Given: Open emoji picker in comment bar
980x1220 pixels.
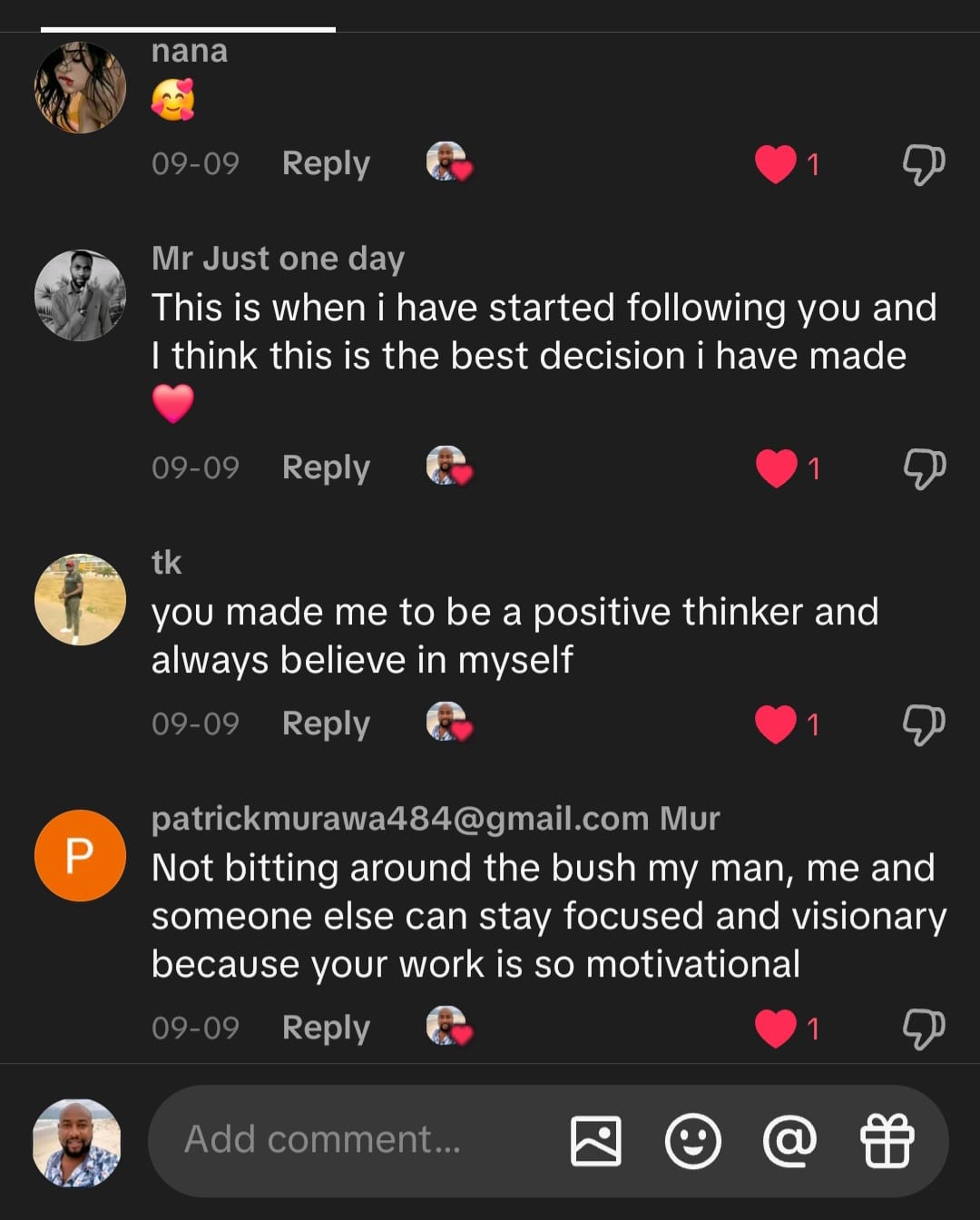Looking at the screenshot, I should (692, 1140).
